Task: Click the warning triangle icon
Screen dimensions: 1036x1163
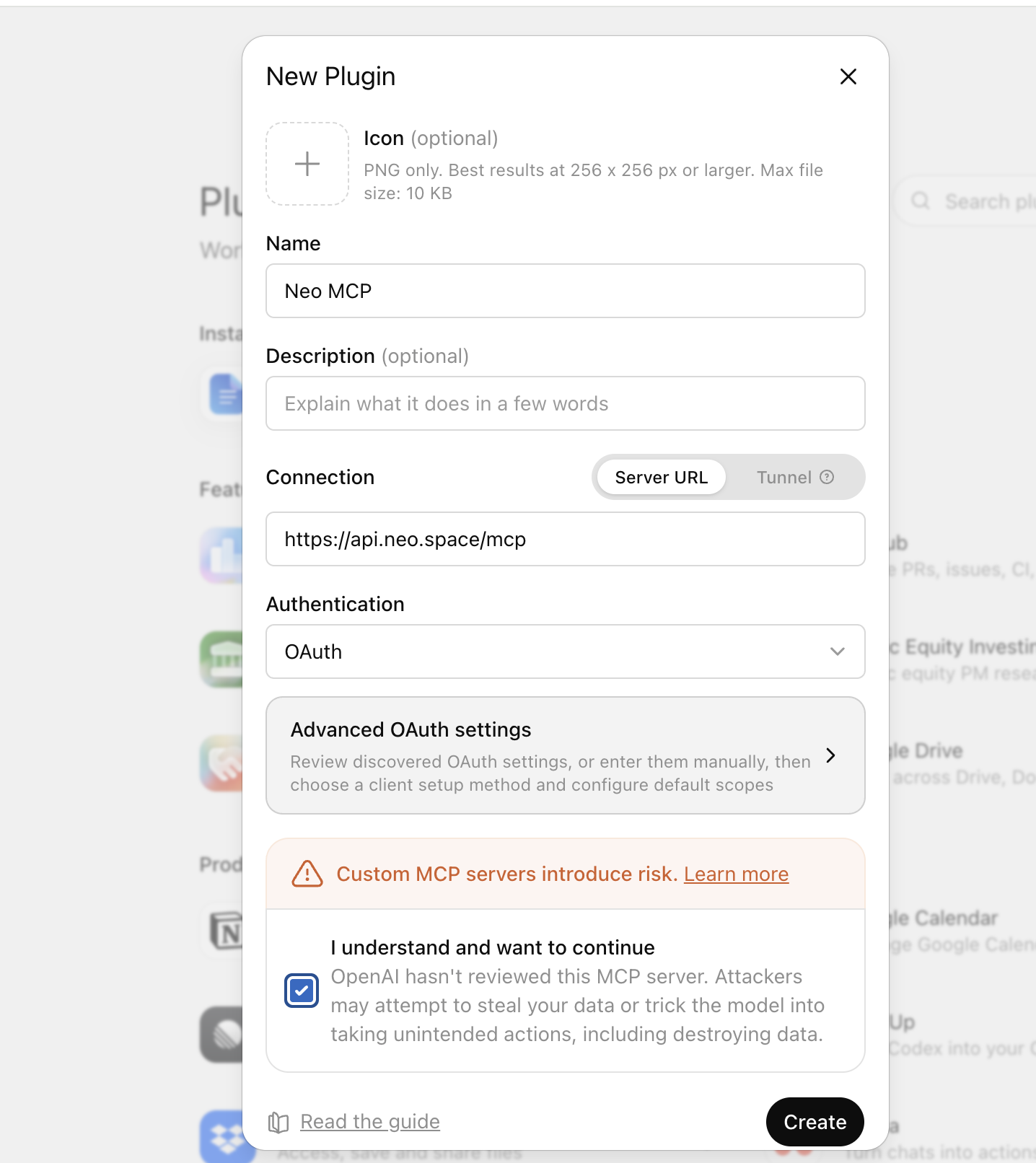Action: pos(307,874)
